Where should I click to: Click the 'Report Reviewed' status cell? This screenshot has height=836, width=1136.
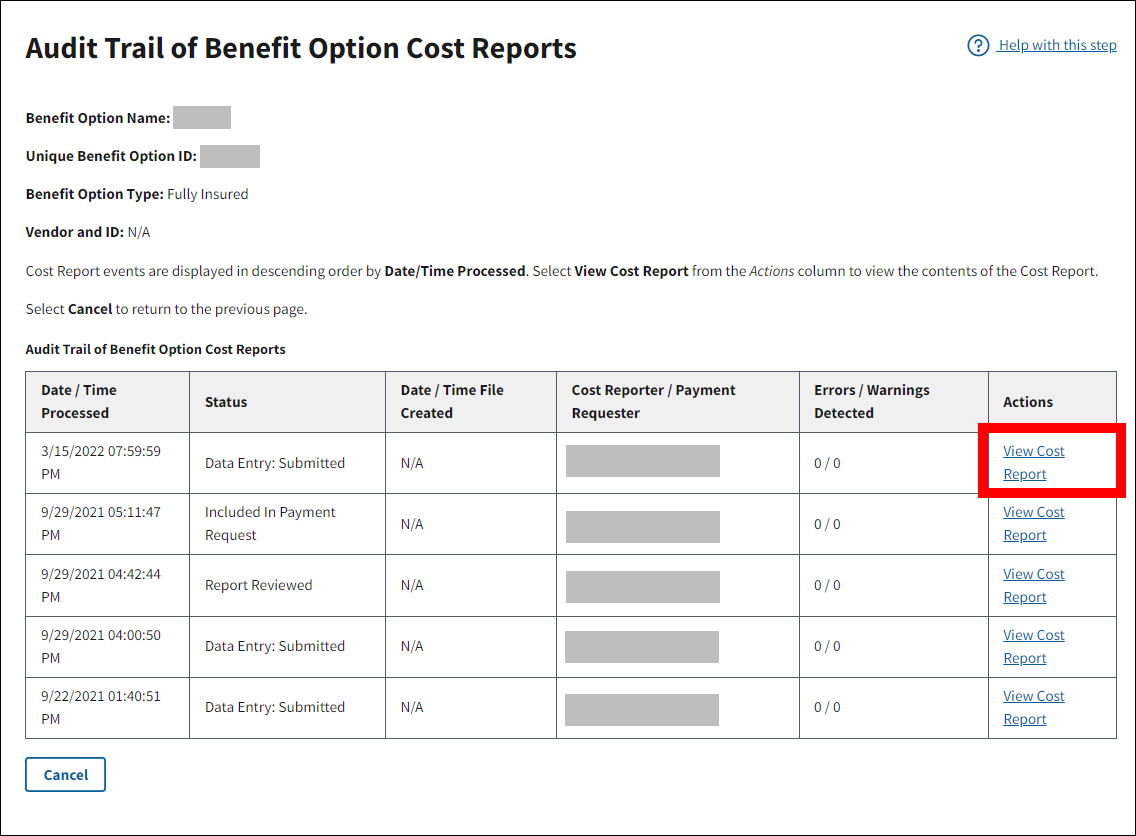(x=259, y=585)
